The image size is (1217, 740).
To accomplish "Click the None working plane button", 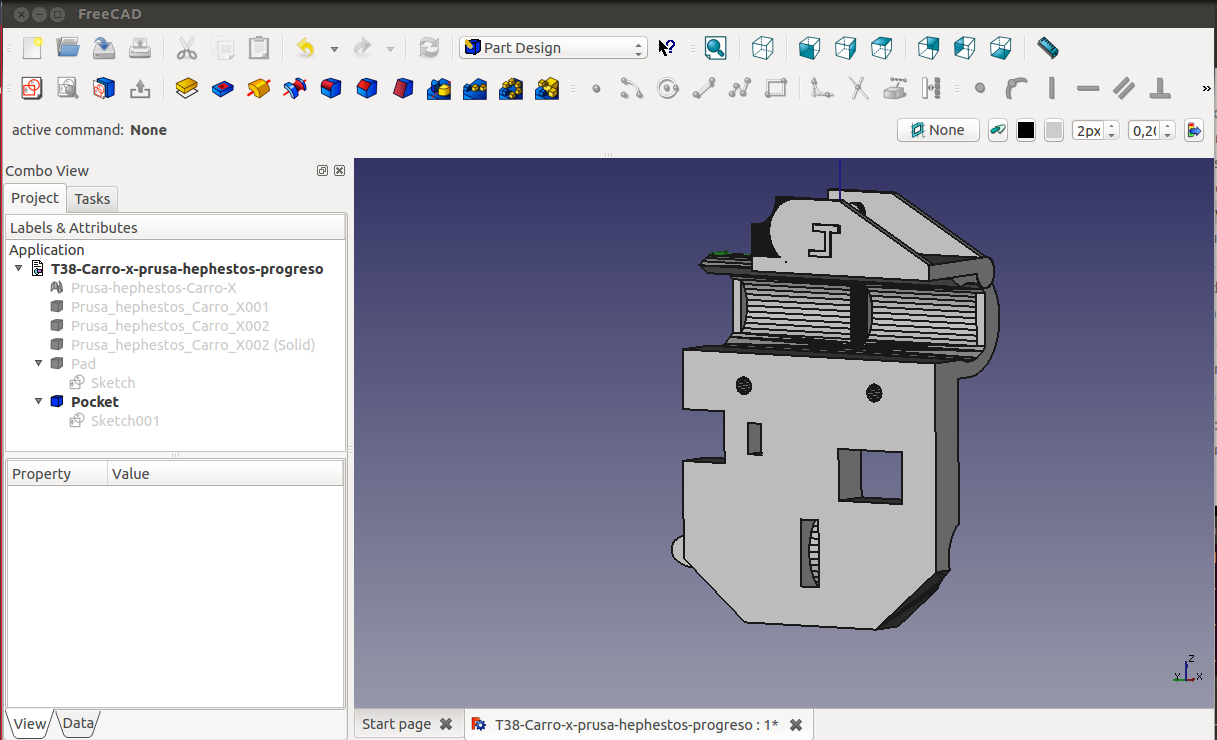I will [938, 130].
